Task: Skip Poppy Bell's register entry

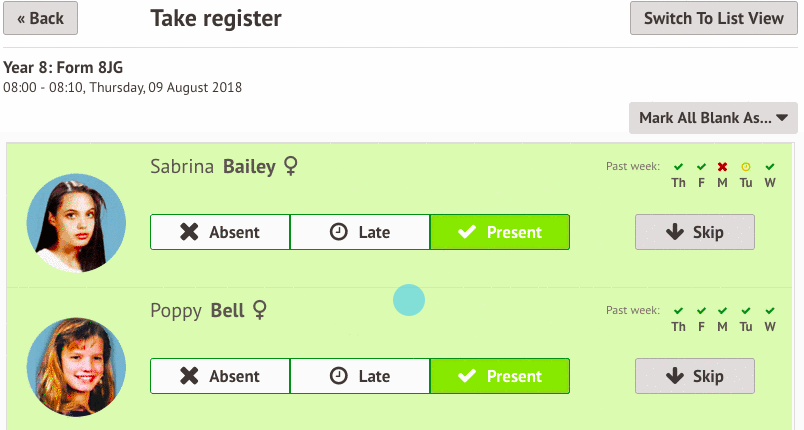Action: pyautogui.click(x=695, y=376)
